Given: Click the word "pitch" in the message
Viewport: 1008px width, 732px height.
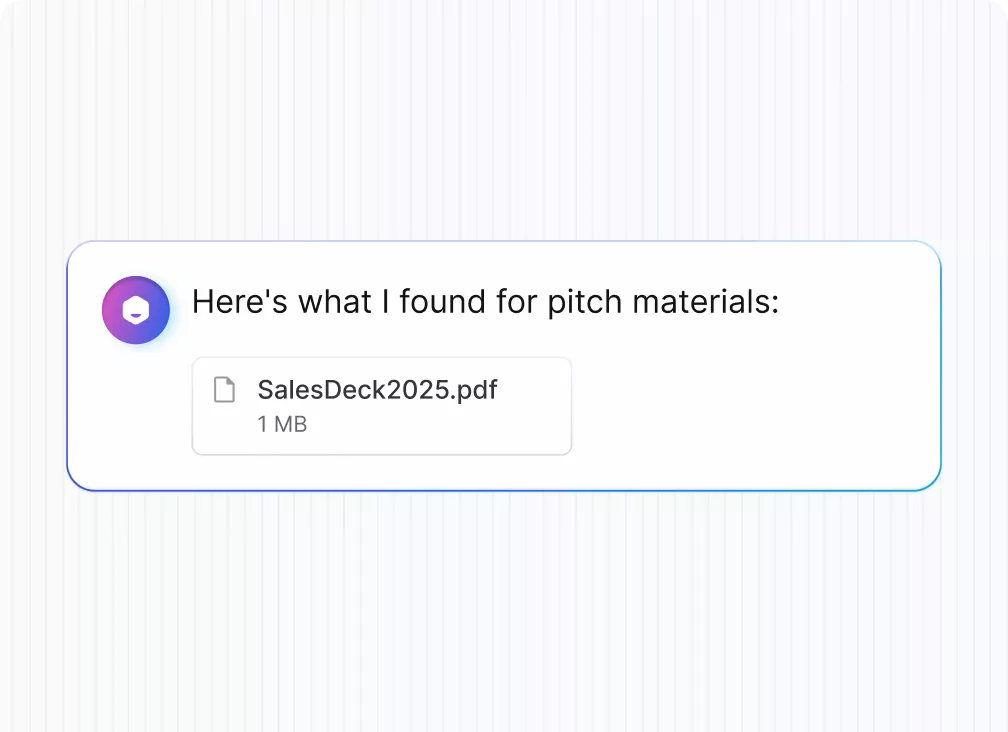Looking at the screenshot, I should tap(585, 302).
